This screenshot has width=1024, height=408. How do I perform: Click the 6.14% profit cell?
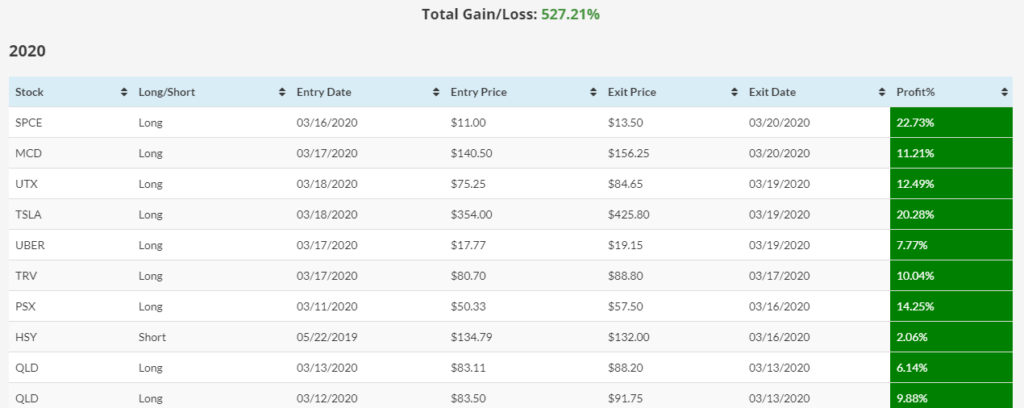[952, 368]
